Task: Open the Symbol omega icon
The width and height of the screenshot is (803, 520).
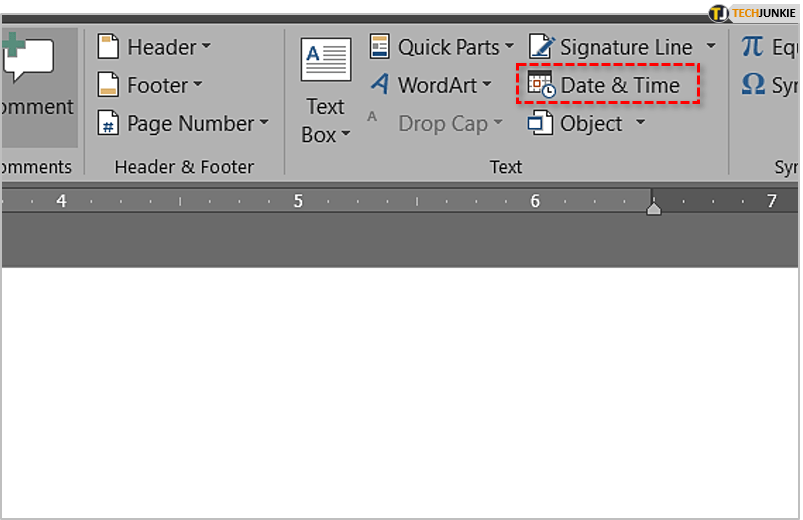Action: [x=753, y=86]
